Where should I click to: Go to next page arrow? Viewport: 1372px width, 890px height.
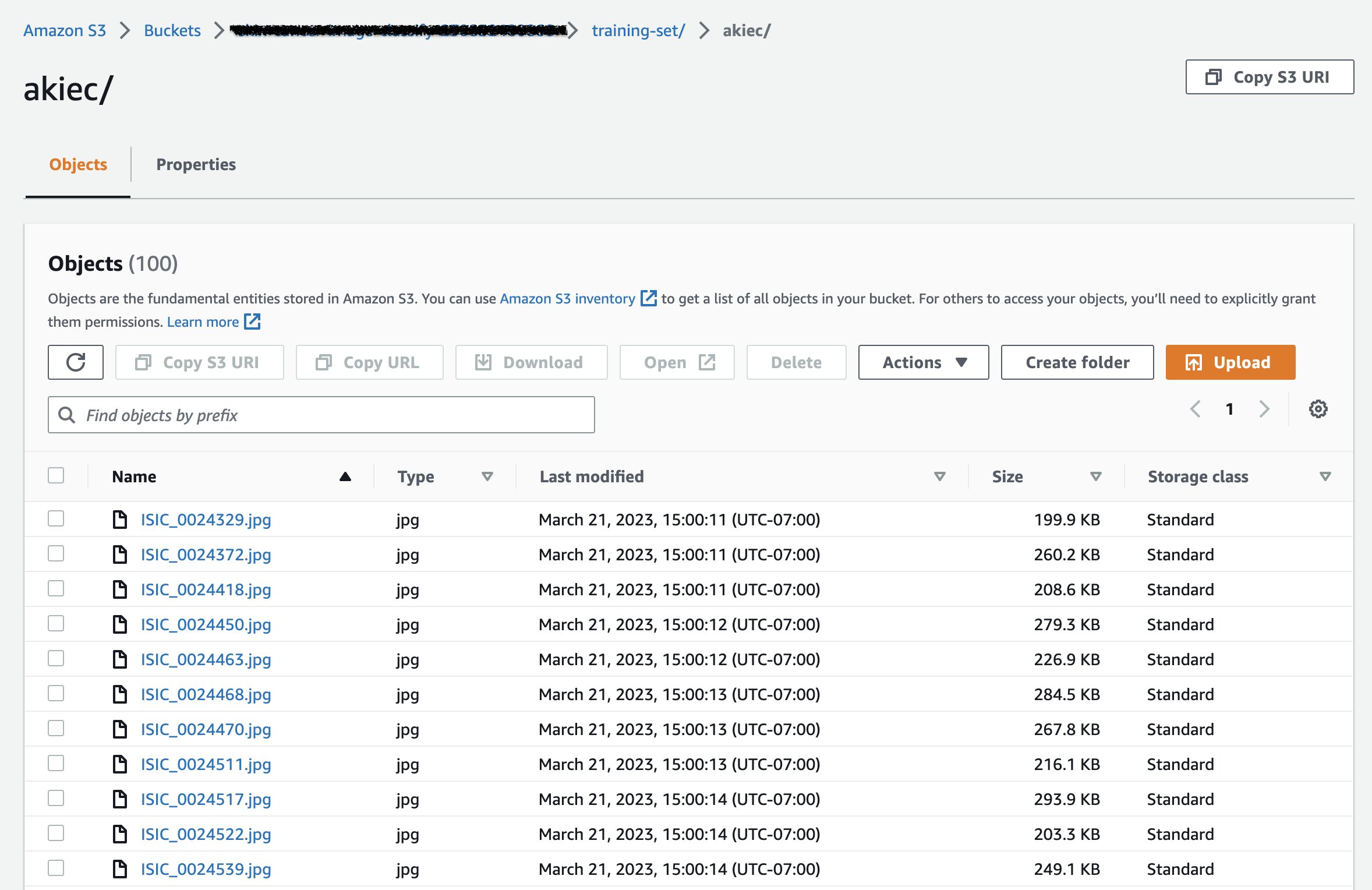(x=1264, y=409)
